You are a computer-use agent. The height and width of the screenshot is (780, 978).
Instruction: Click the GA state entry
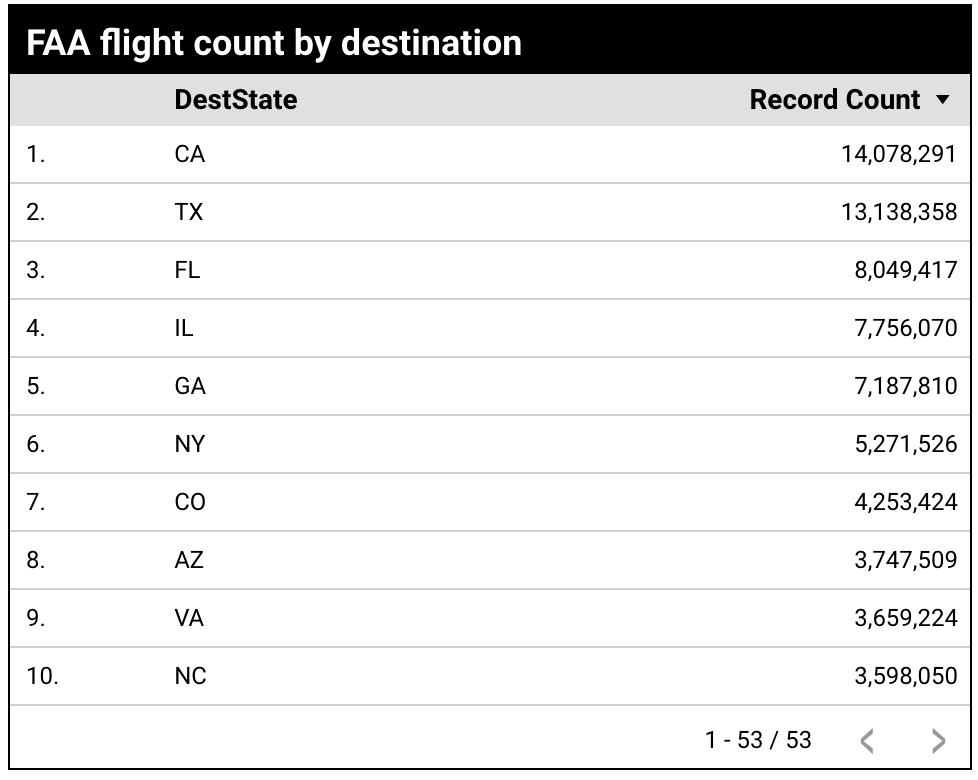pos(190,386)
